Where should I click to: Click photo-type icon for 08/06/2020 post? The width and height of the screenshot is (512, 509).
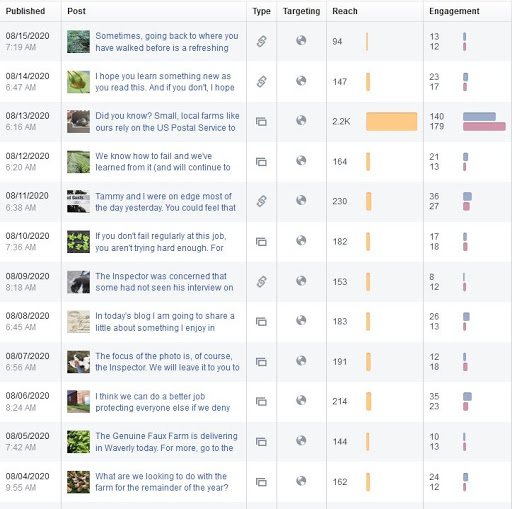click(x=261, y=402)
